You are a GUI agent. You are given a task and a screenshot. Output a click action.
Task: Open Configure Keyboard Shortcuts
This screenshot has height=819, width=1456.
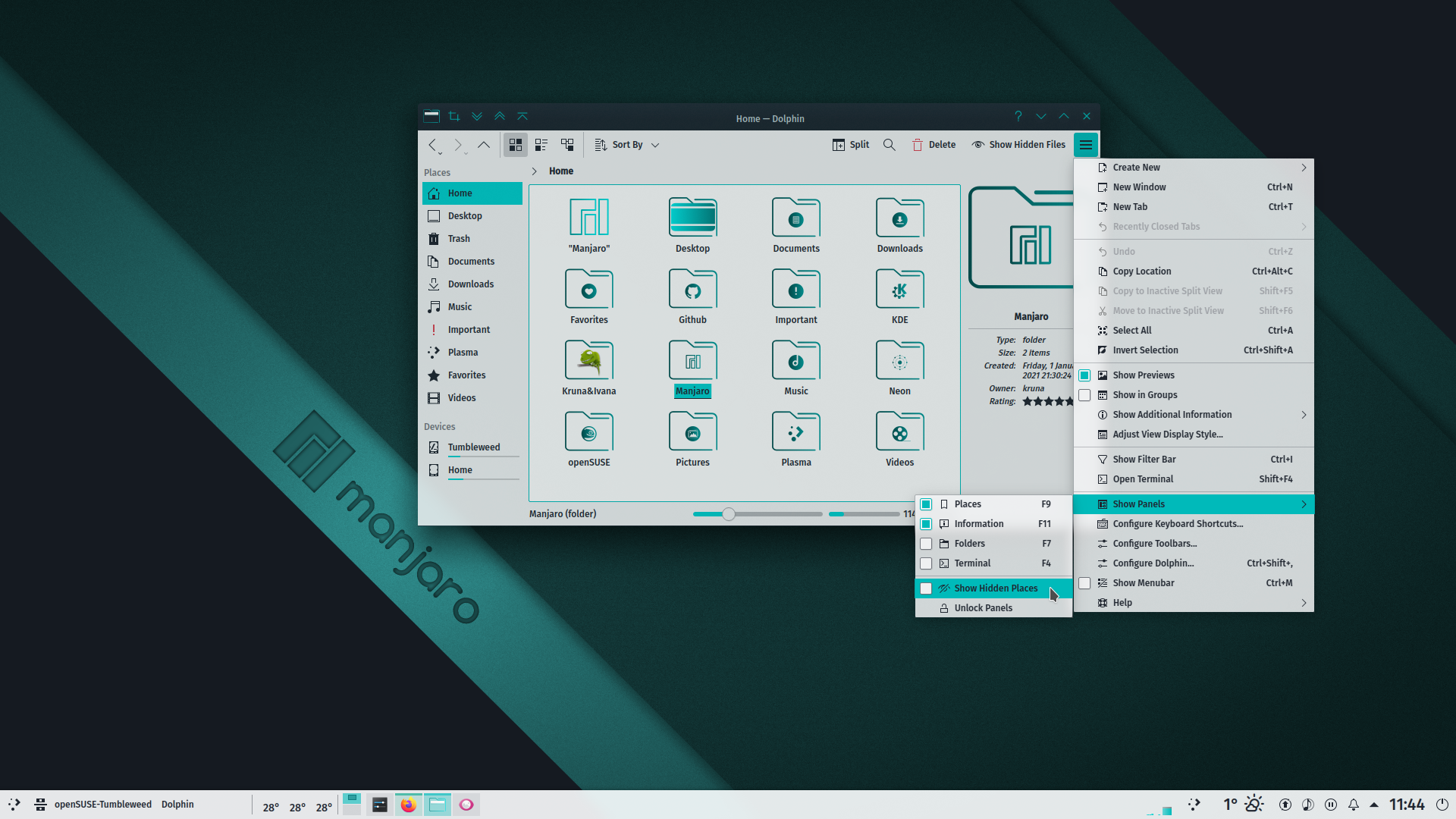pyautogui.click(x=1194, y=524)
